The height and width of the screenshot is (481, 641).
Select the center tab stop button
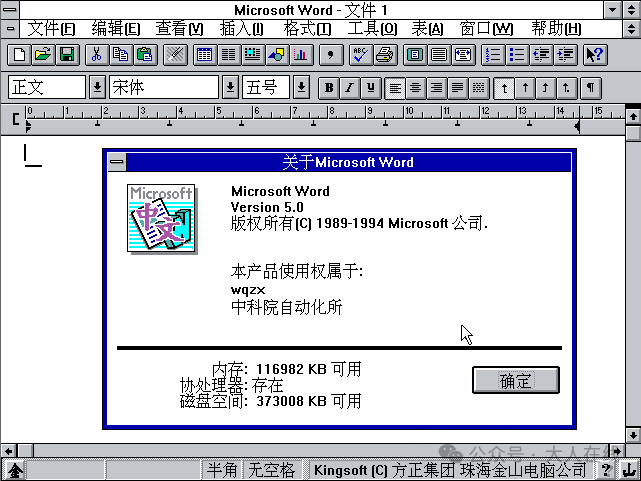[525, 88]
